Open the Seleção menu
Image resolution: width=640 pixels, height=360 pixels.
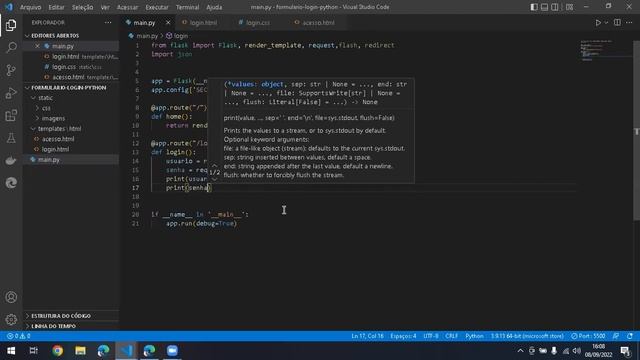pyautogui.click(x=82, y=7)
